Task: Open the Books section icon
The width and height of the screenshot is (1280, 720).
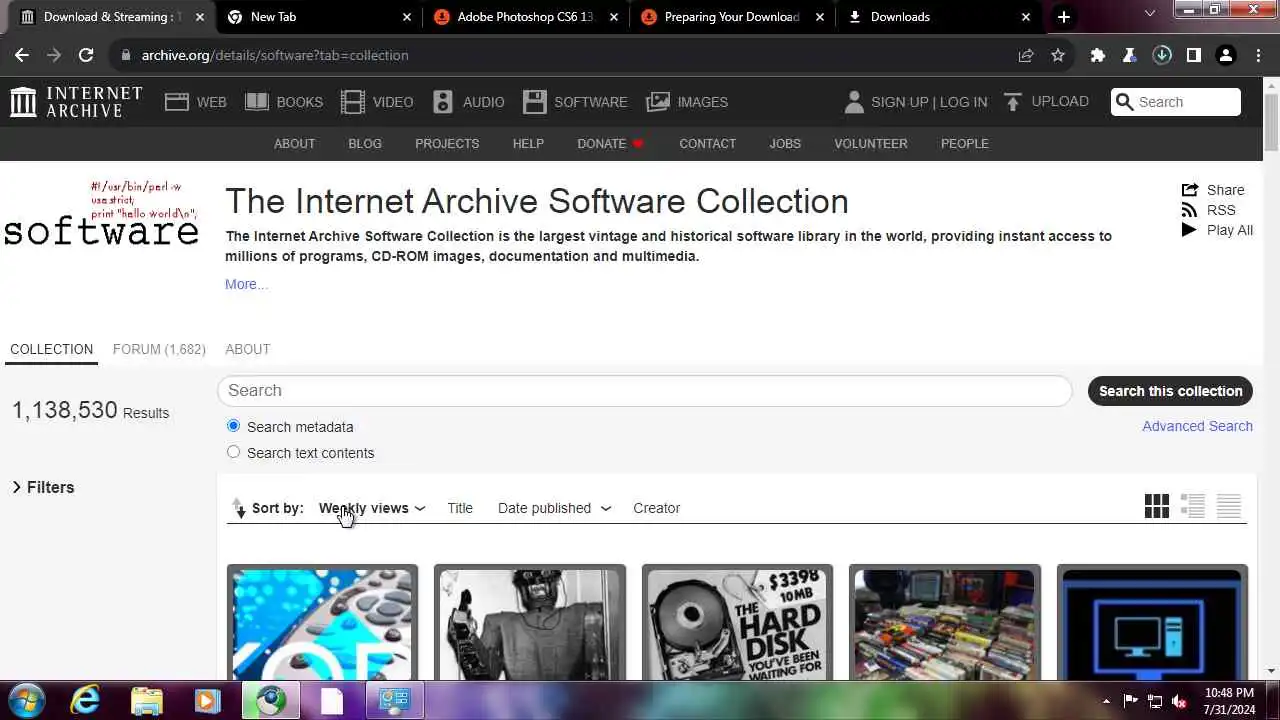Action: (257, 102)
